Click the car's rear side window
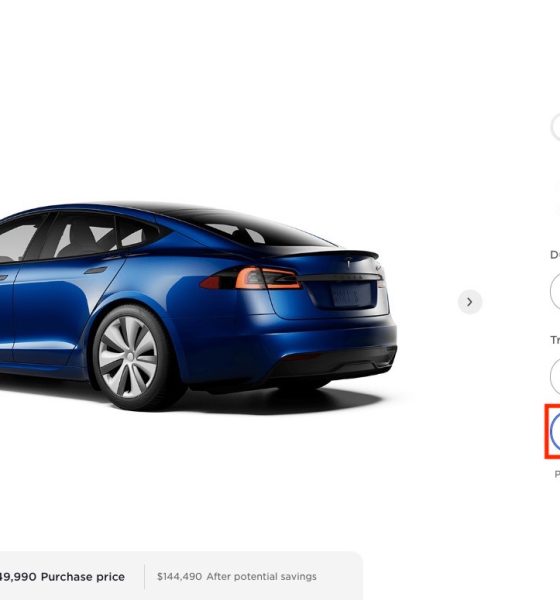Screen dimensions: 560x600 [132, 232]
